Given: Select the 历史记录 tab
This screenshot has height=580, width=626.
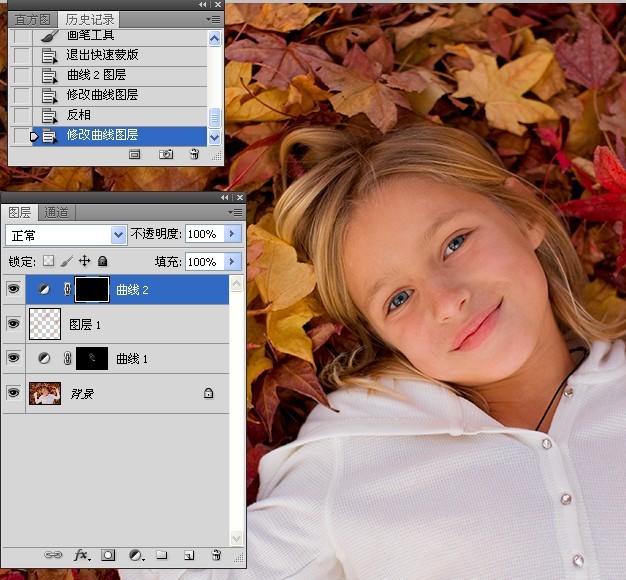Looking at the screenshot, I should click(x=89, y=19).
